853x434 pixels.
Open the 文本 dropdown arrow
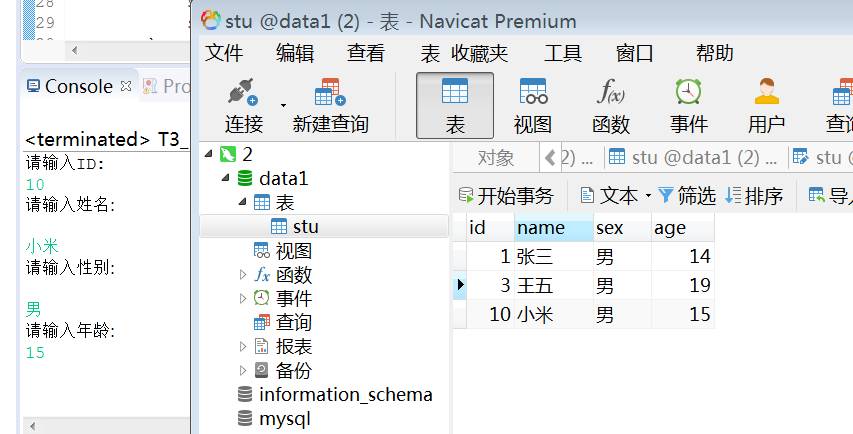[x=648, y=195]
